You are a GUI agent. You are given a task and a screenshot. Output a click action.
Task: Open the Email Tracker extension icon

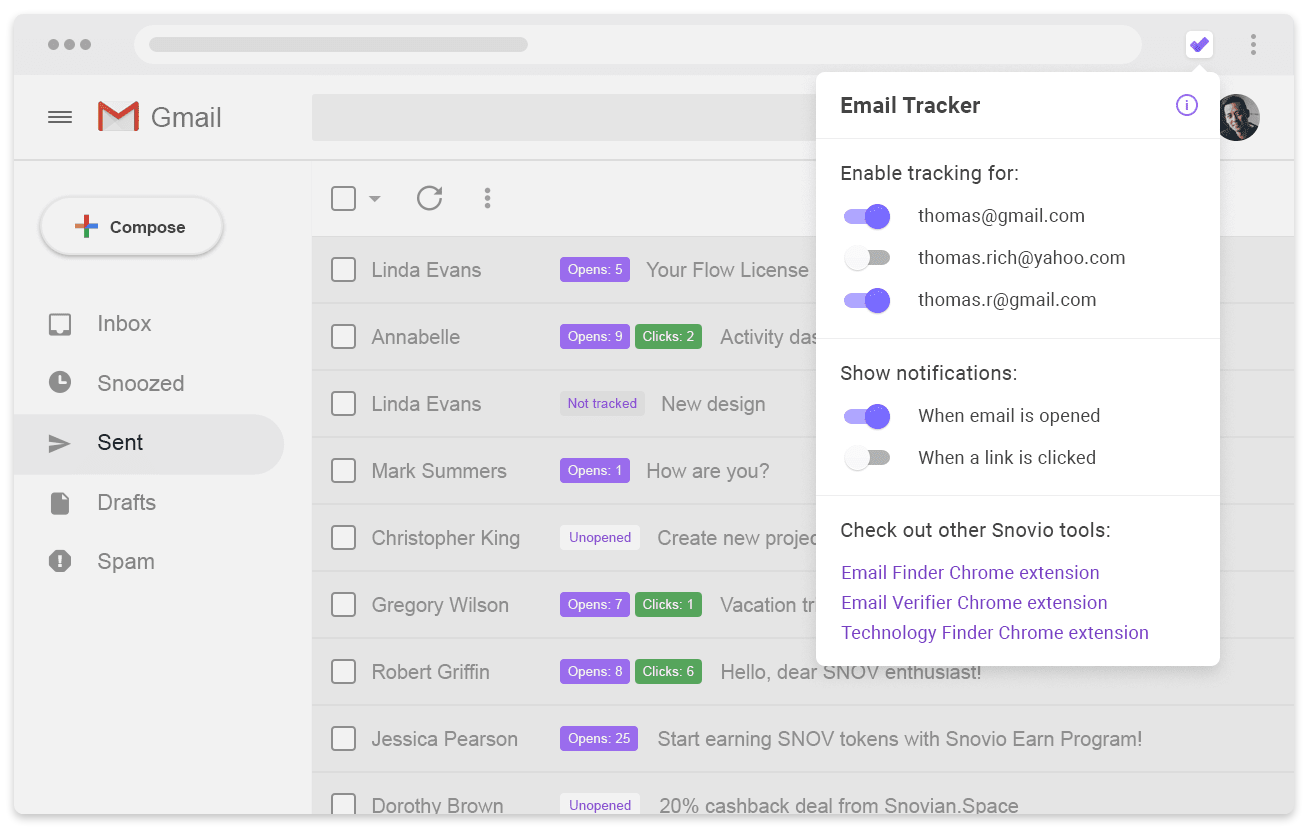[1199, 44]
